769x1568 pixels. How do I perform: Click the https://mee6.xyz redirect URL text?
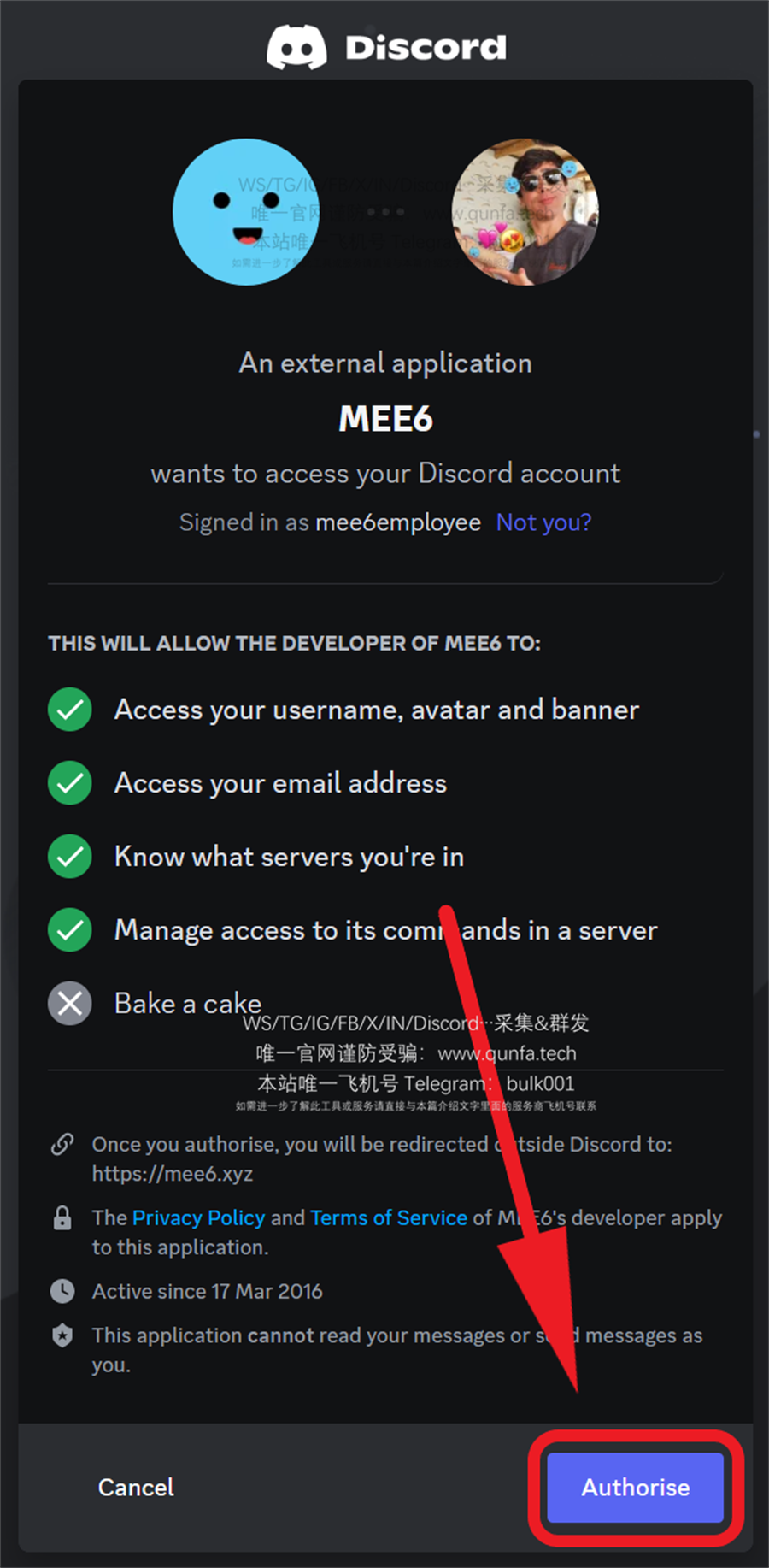pyautogui.click(x=173, y=1174)
